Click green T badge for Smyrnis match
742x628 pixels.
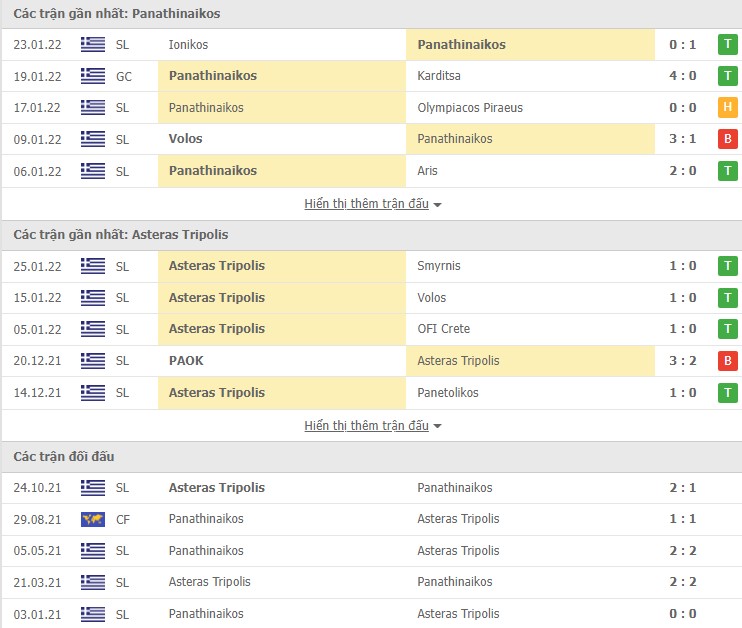click(727, 266)
